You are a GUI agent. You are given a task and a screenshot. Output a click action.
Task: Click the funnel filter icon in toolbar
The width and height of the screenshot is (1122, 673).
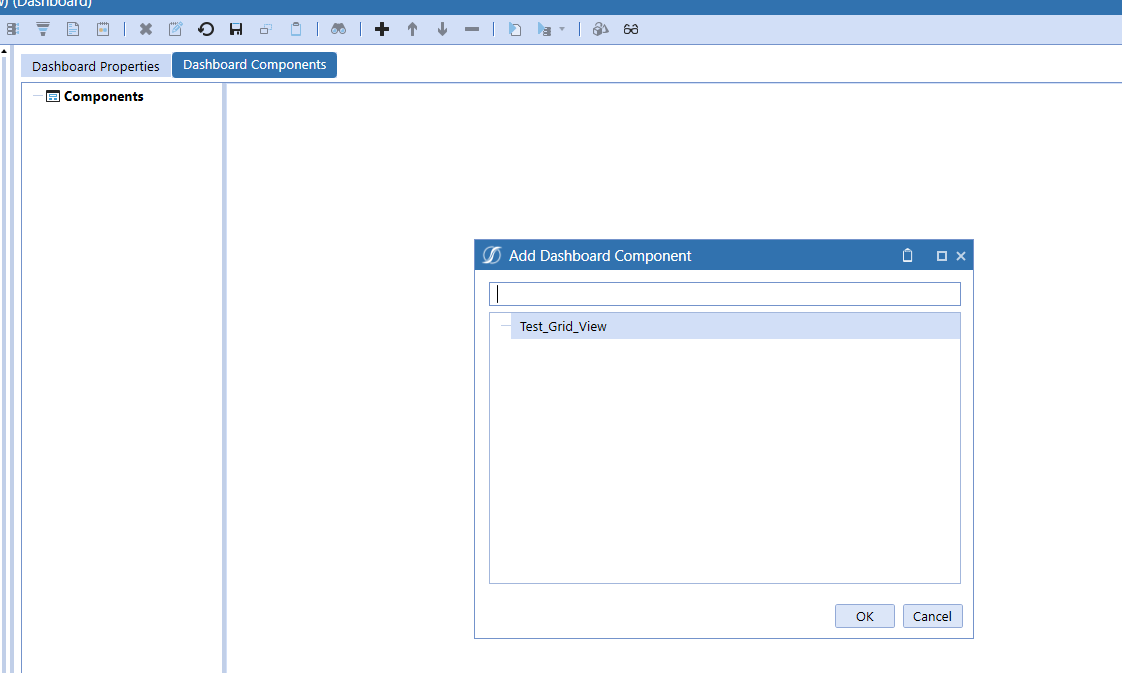tap(43, 29)
